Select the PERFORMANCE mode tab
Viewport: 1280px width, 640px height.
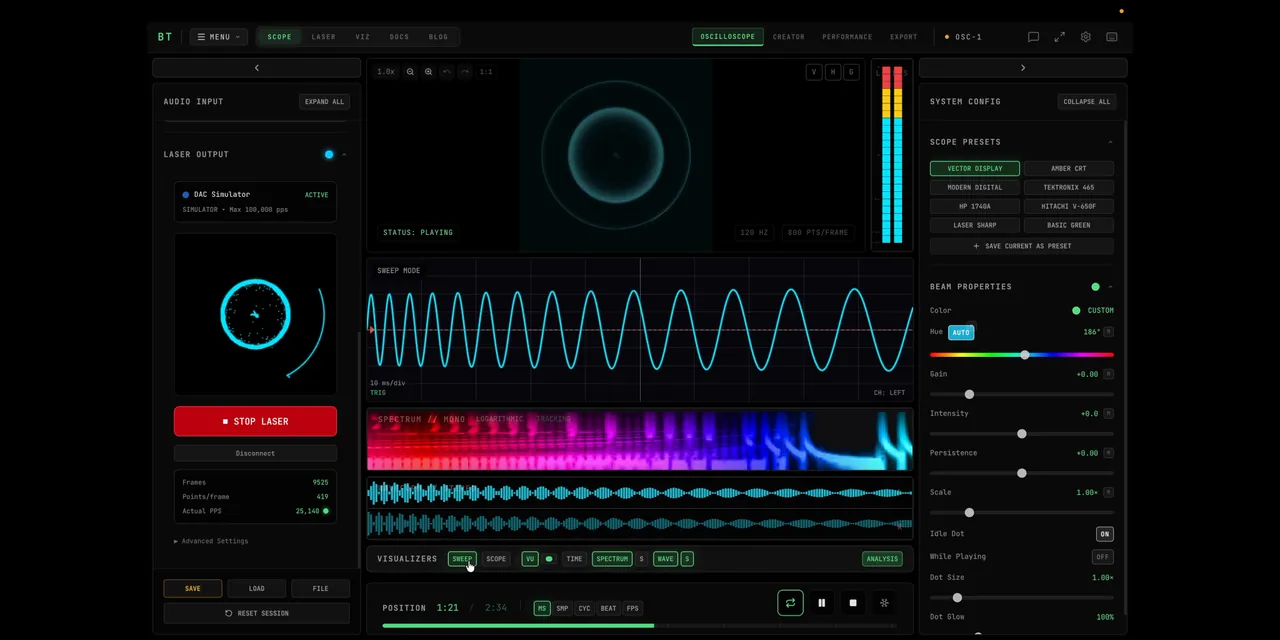847,37
